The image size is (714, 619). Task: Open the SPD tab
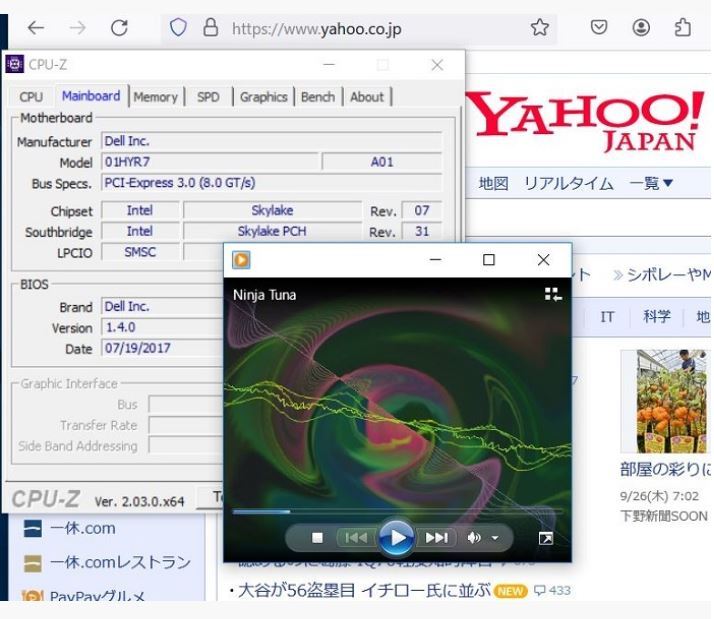[x=208, y=97]
